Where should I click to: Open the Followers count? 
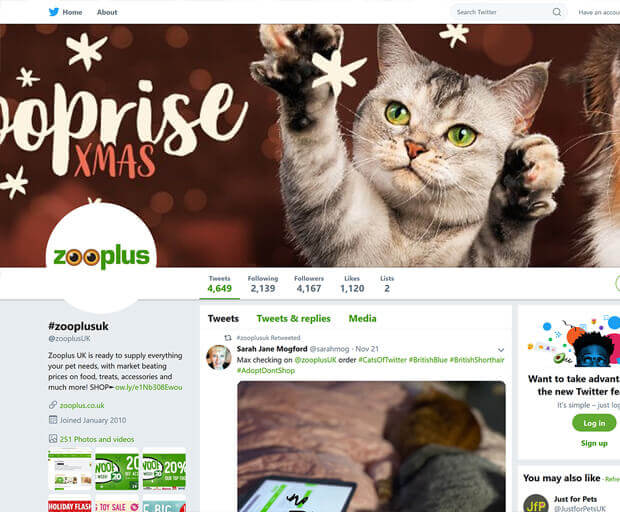tap(309, 284)
